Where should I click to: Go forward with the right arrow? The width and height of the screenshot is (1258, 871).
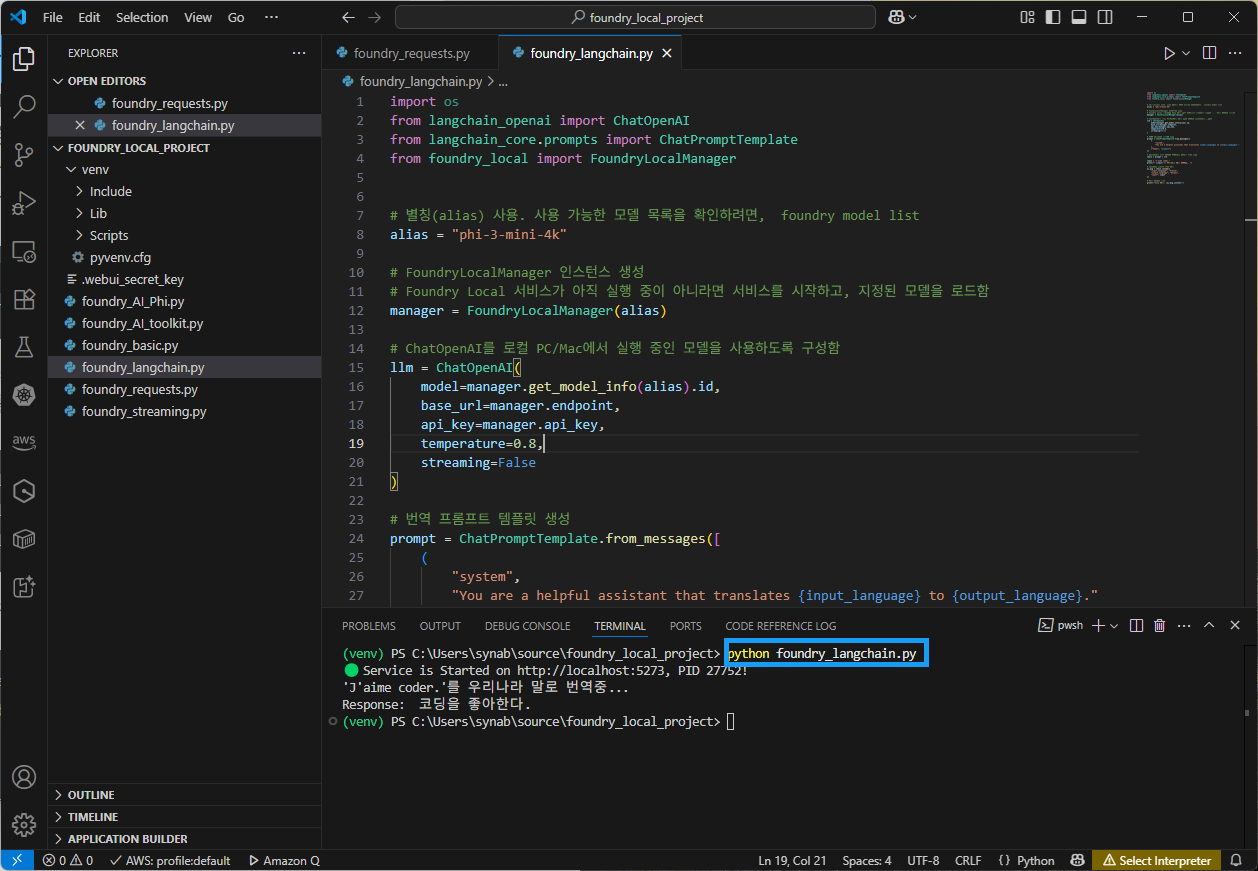click(374, 17)
